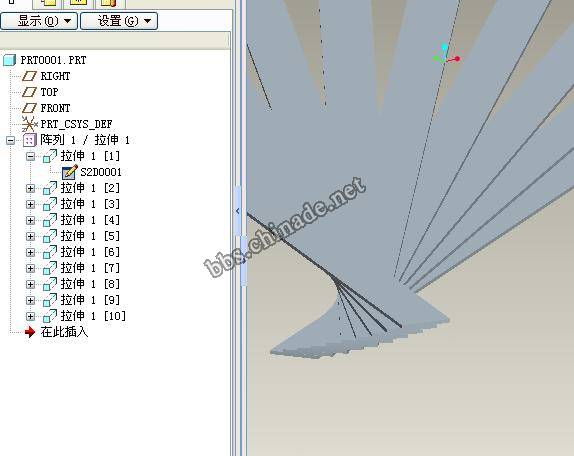Open the 显示 dropdown menu

tap(39, 21)
